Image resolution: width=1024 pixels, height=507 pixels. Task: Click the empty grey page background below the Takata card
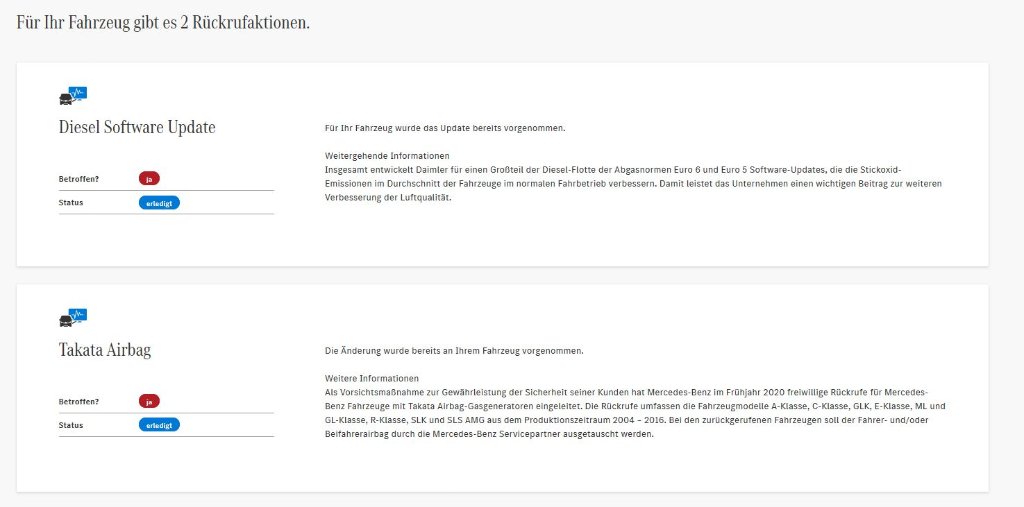tap(500, 499)
